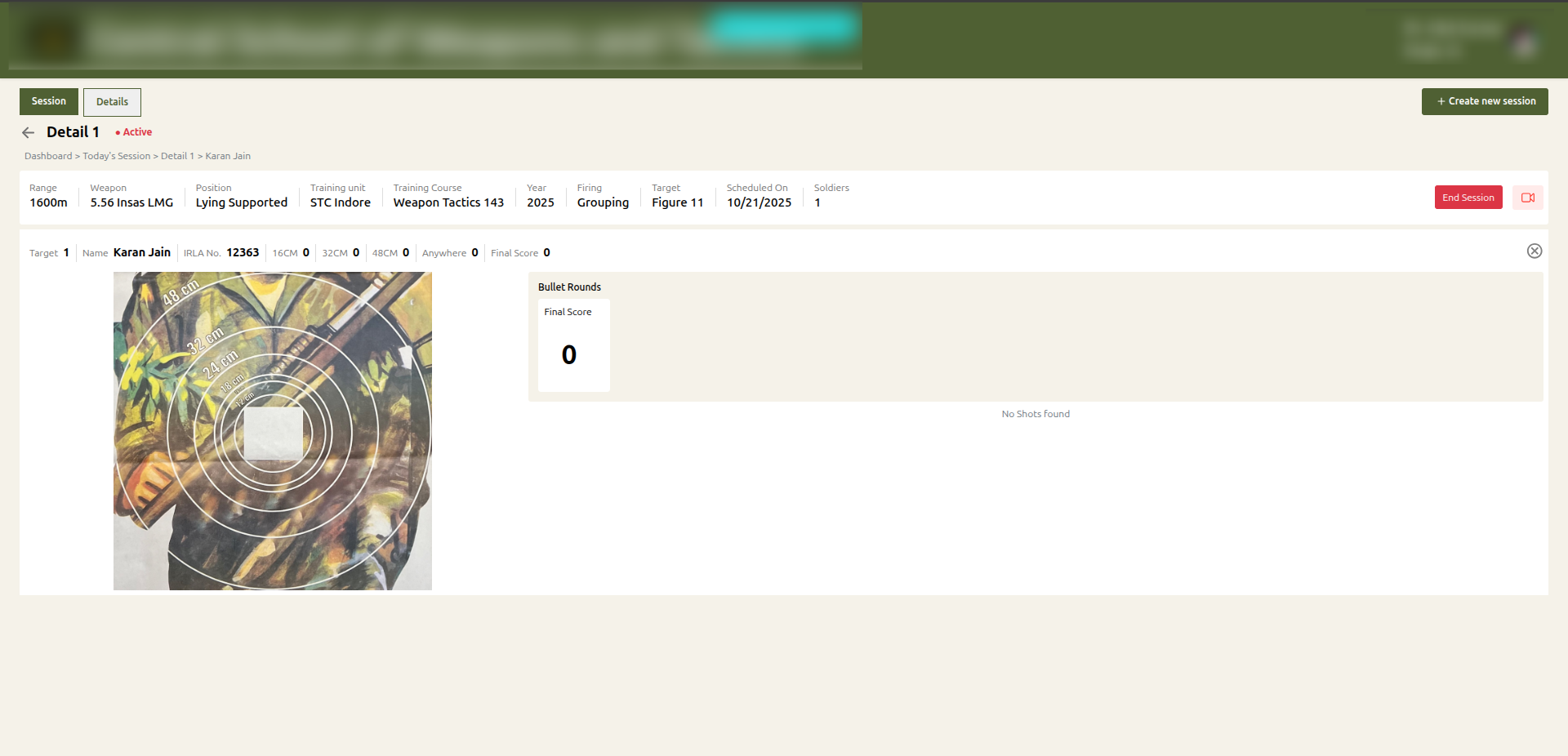Select the Detail 1 breadcrumb link
The width and height of the screenshot is (1568, 756).
tap(177, 156)
